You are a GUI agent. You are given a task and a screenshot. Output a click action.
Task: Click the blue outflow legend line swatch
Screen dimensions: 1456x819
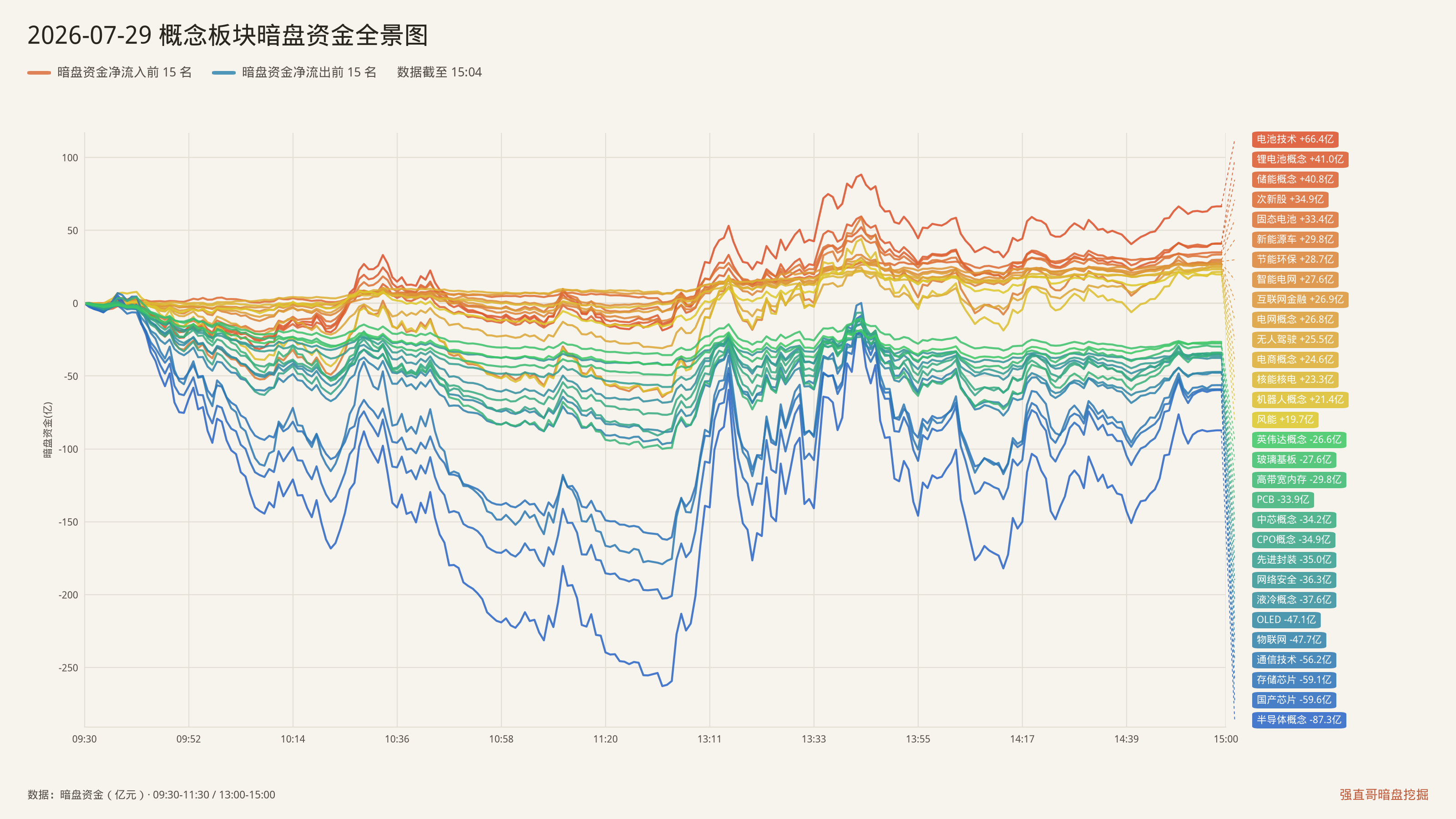(x=224, y=72)
